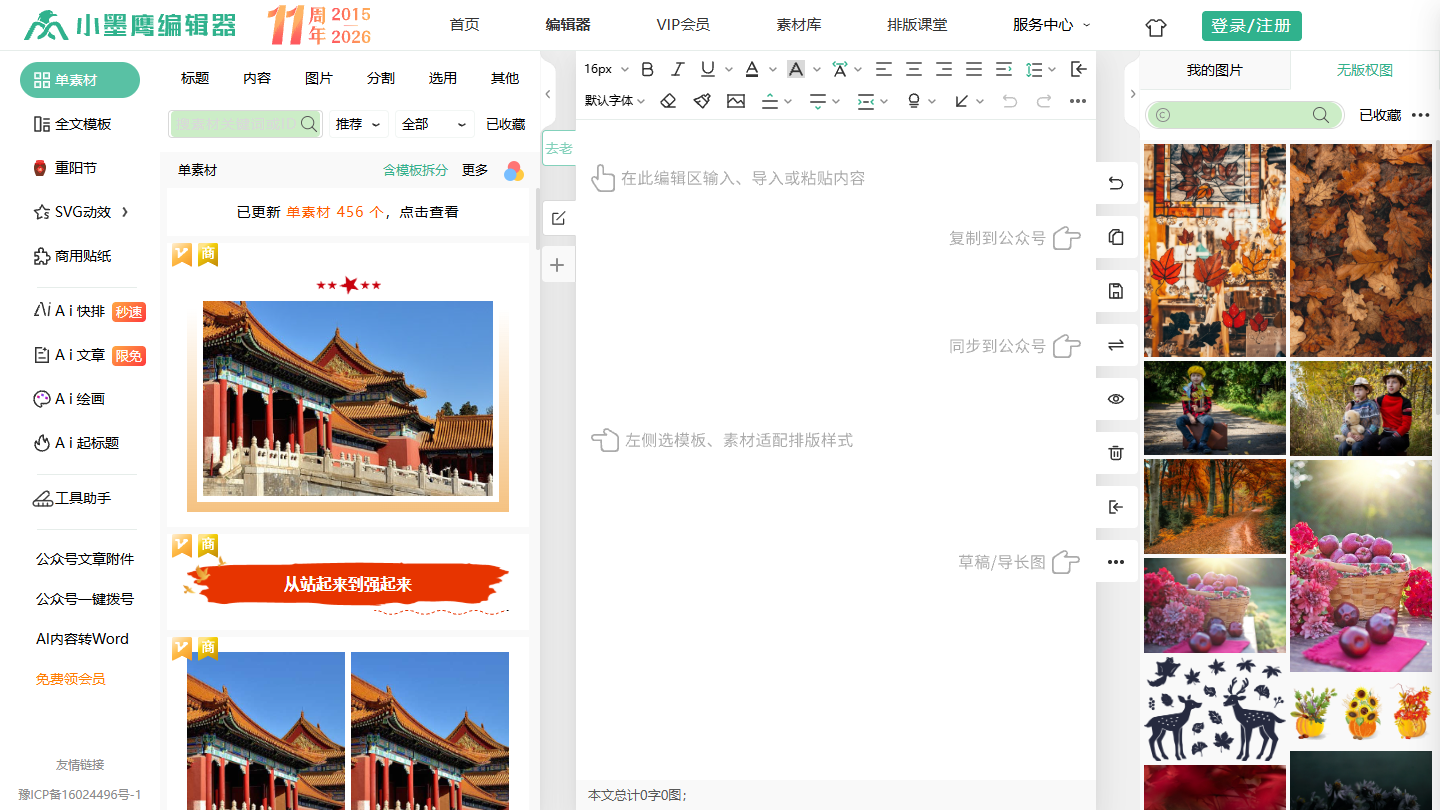This screenshot has width=1440, height=810.
Task: Switch to the 标题 materials tab
Action: point(195,78)
